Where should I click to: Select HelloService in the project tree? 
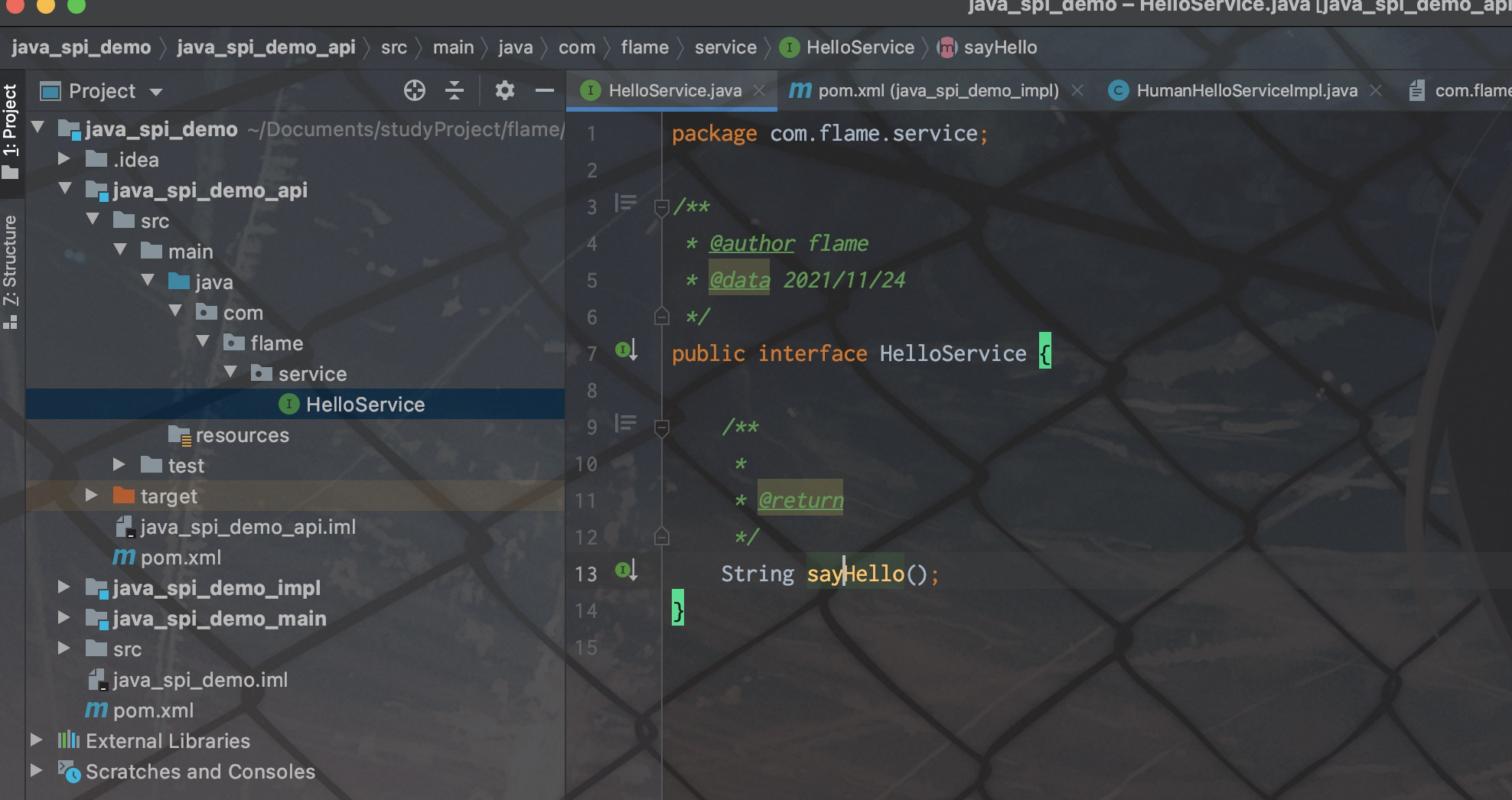(295, 404)
